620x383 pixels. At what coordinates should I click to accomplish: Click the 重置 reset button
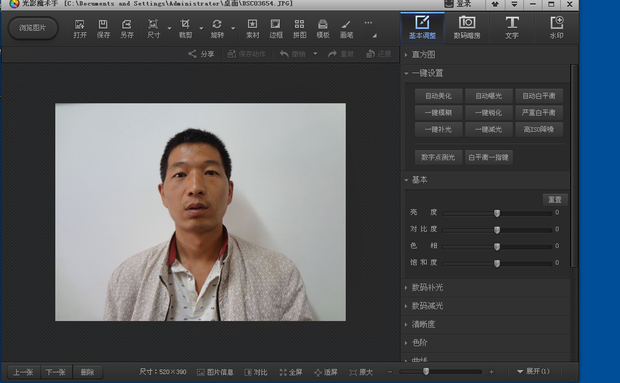point(555,200)
